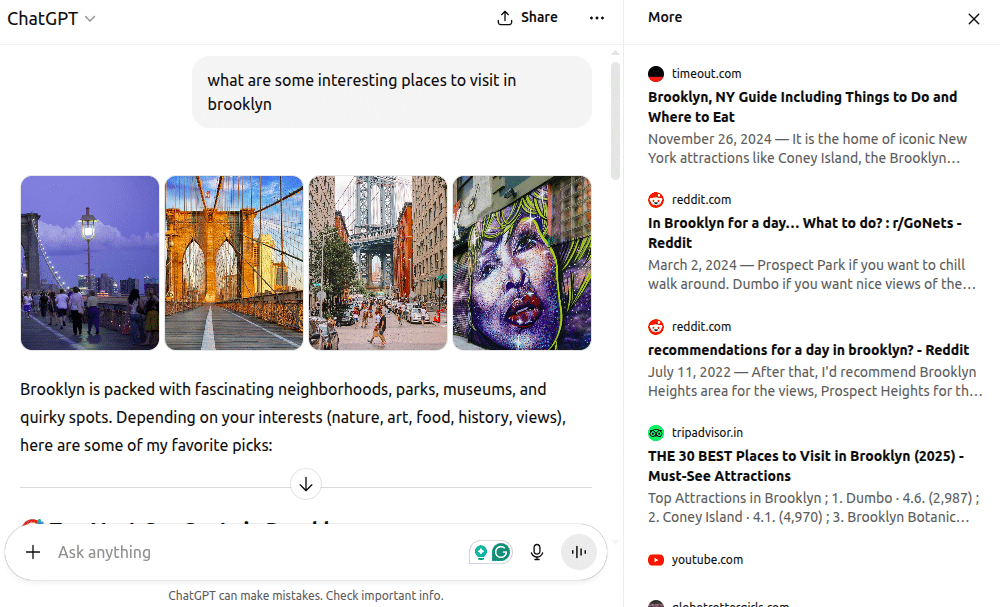Open 'recommendations for a day in brooklyn' link

pyautogui.click(x=808, y=350)
